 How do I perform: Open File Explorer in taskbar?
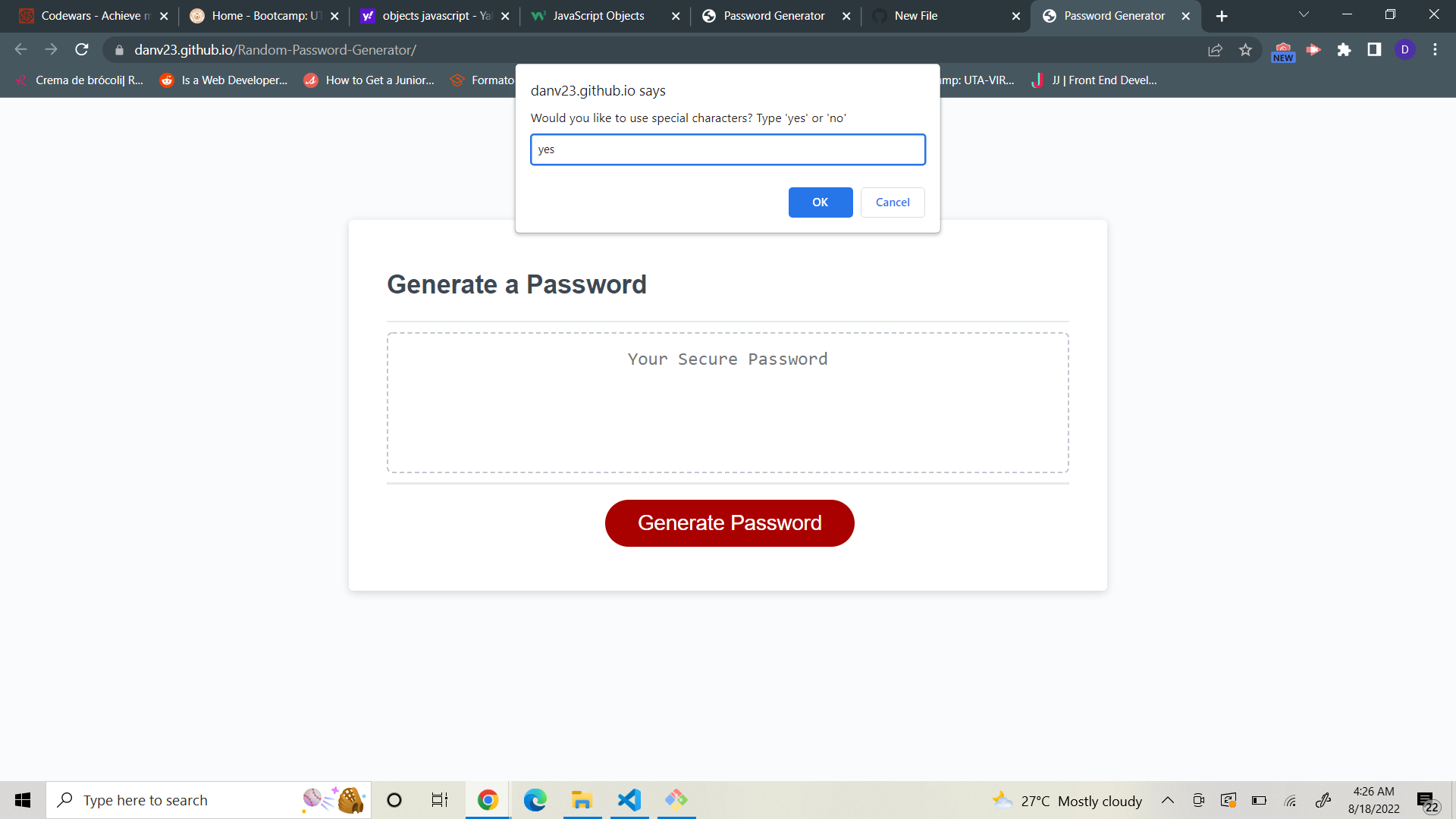click(x=582, y=800)
